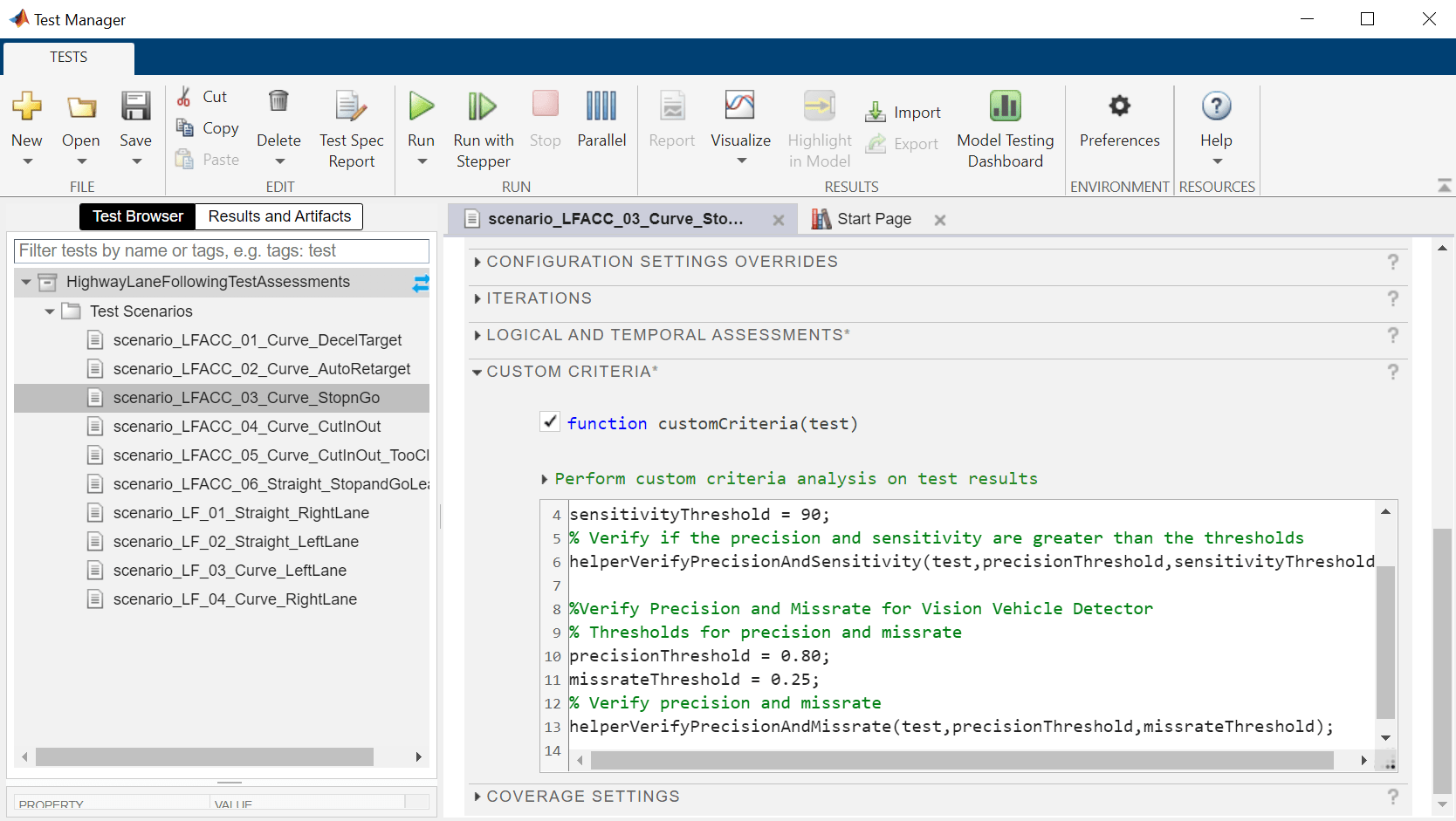Save the current test file
Image resolution: width=1456 pixels, height=821 pixels.
click(135, 107)
